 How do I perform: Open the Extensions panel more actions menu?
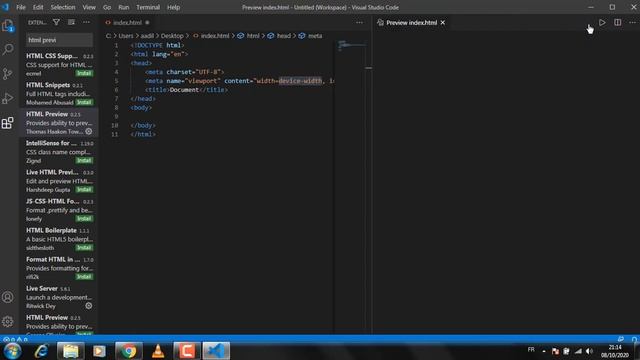pyautogui.click(x=87, y=22)
